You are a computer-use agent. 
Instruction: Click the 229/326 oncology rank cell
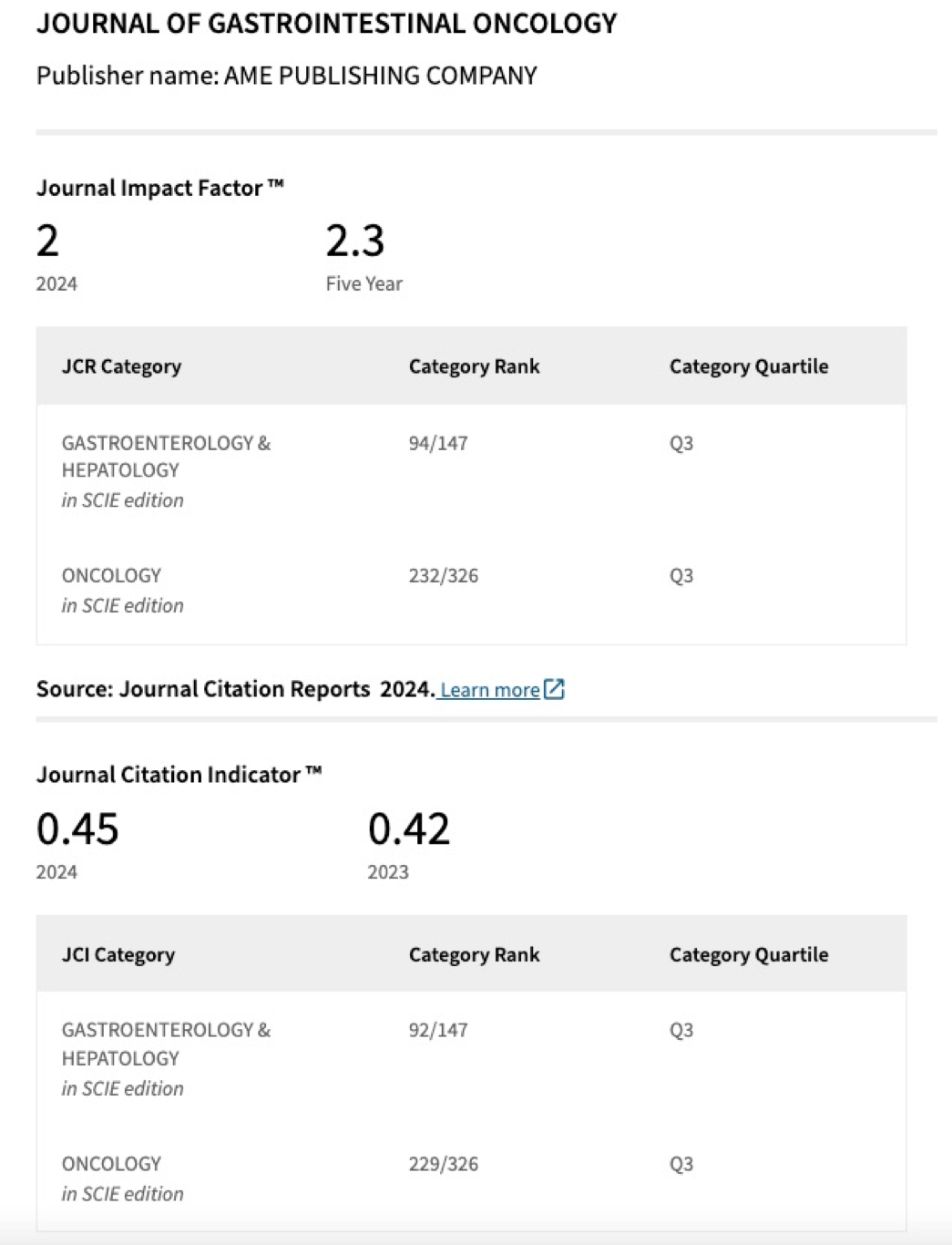click(443, 1164)
